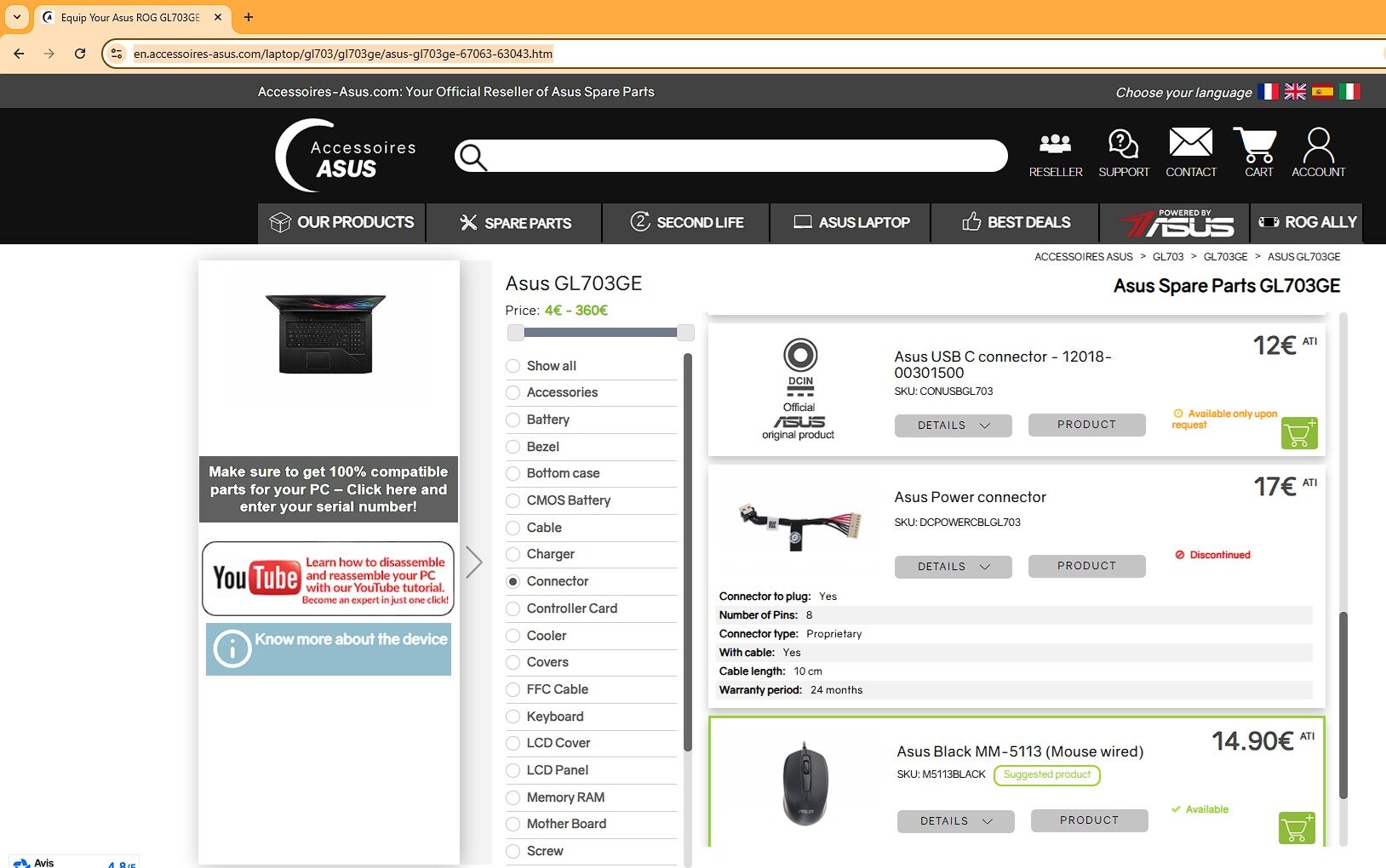Open the BEST DEALS menu
The width and height of the screenshot is (1386, 868).
click(x=1016, y=223)
